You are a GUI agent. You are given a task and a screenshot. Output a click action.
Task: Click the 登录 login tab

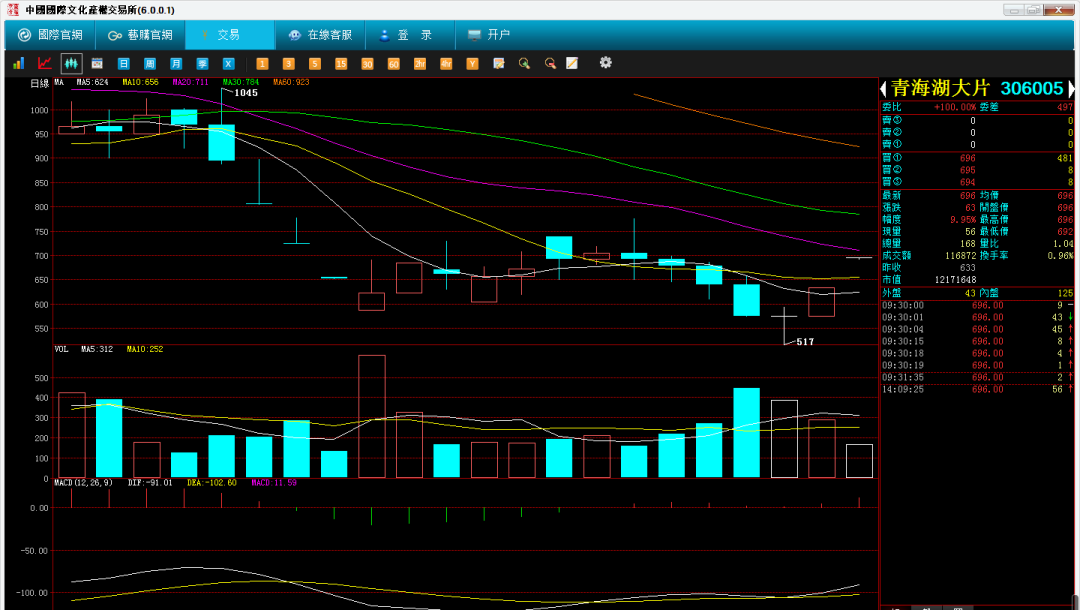[410, 34]
